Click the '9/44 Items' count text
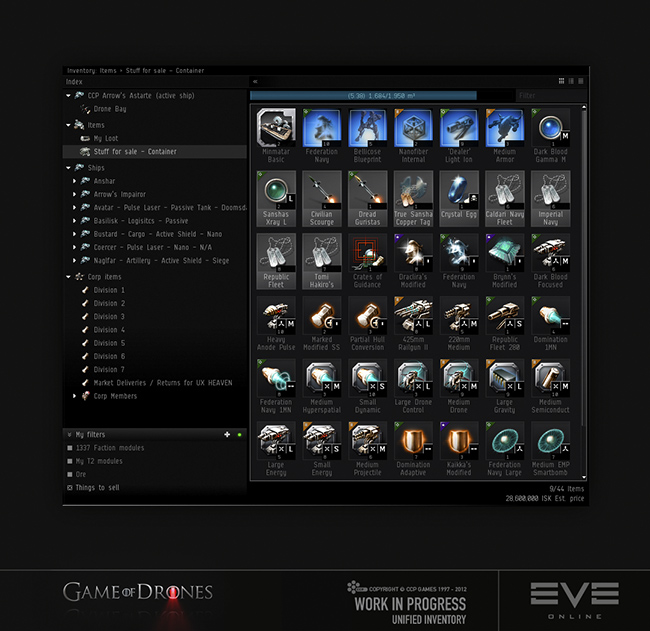Viewport: 650px width, 631px height. [x=566, y=489]
